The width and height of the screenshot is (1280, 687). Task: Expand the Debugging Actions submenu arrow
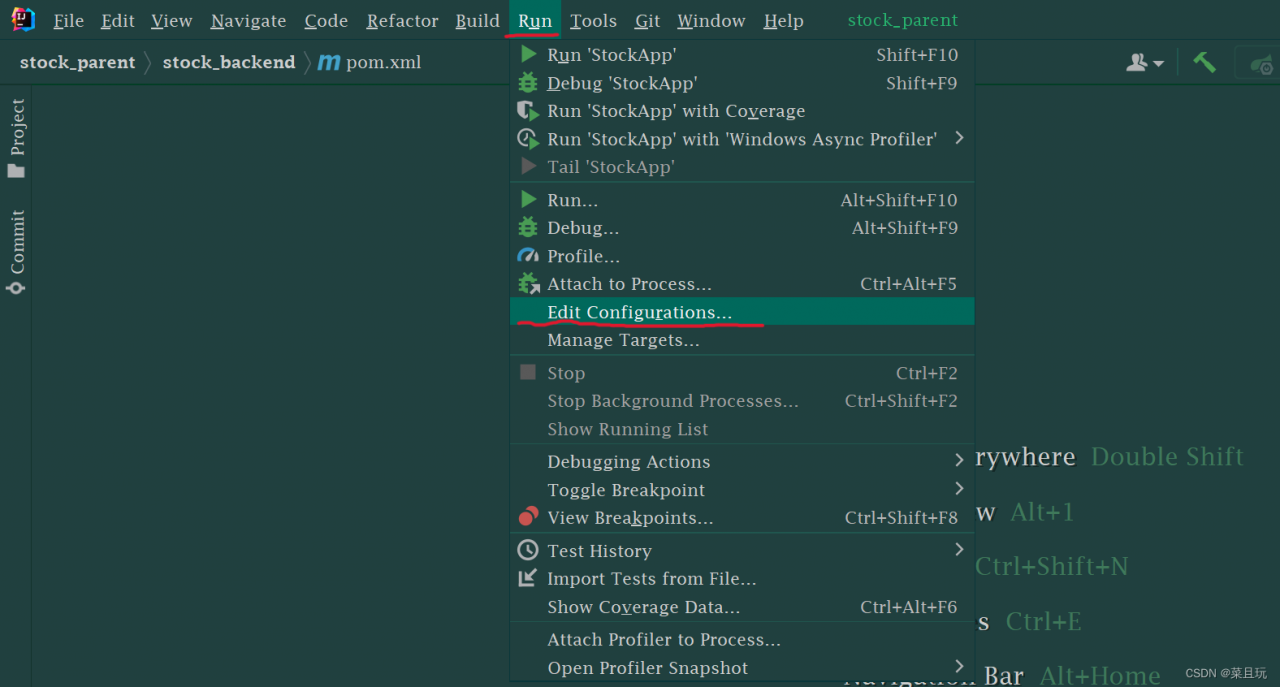coord(959,460)
